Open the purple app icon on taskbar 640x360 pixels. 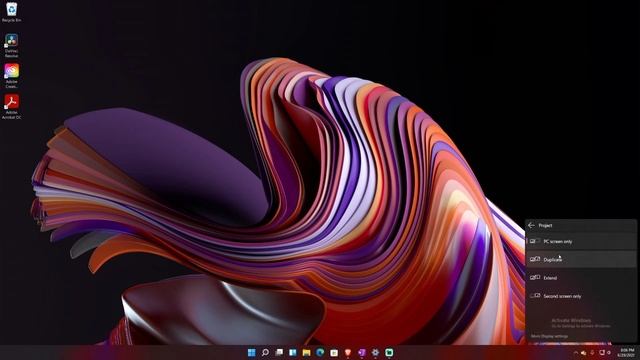click(x=362, y=352)
